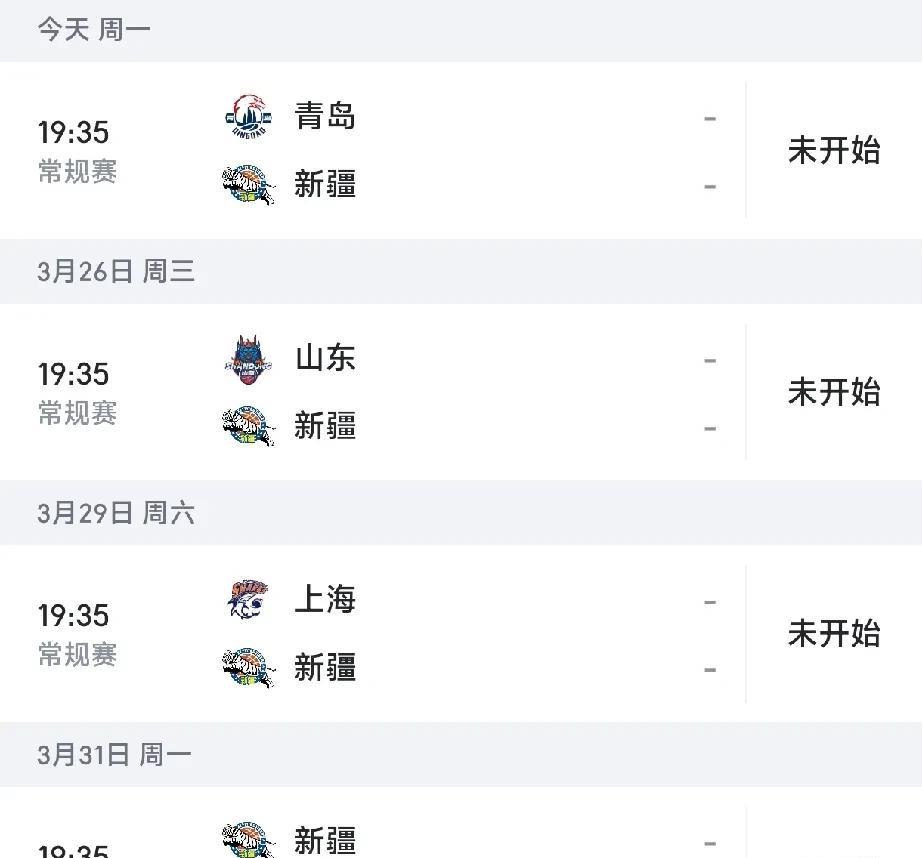Tap the Shanghai Sharks team logo
922x858 pixels.
[x=248, y=600]
